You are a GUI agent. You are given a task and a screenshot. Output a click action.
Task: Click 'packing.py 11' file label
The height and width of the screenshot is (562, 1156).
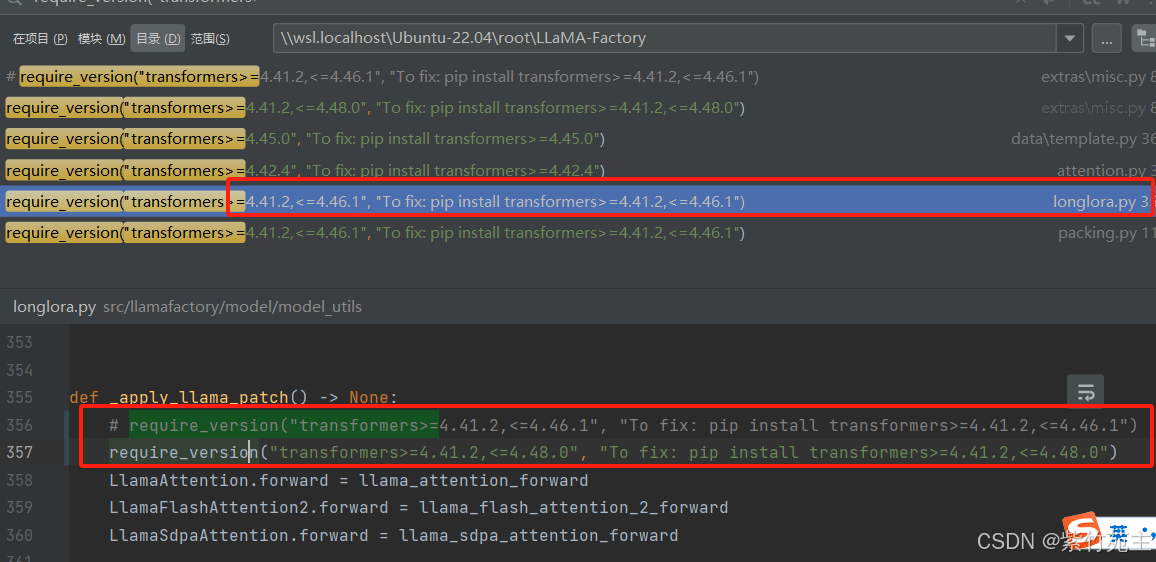tap(1107, 233)
